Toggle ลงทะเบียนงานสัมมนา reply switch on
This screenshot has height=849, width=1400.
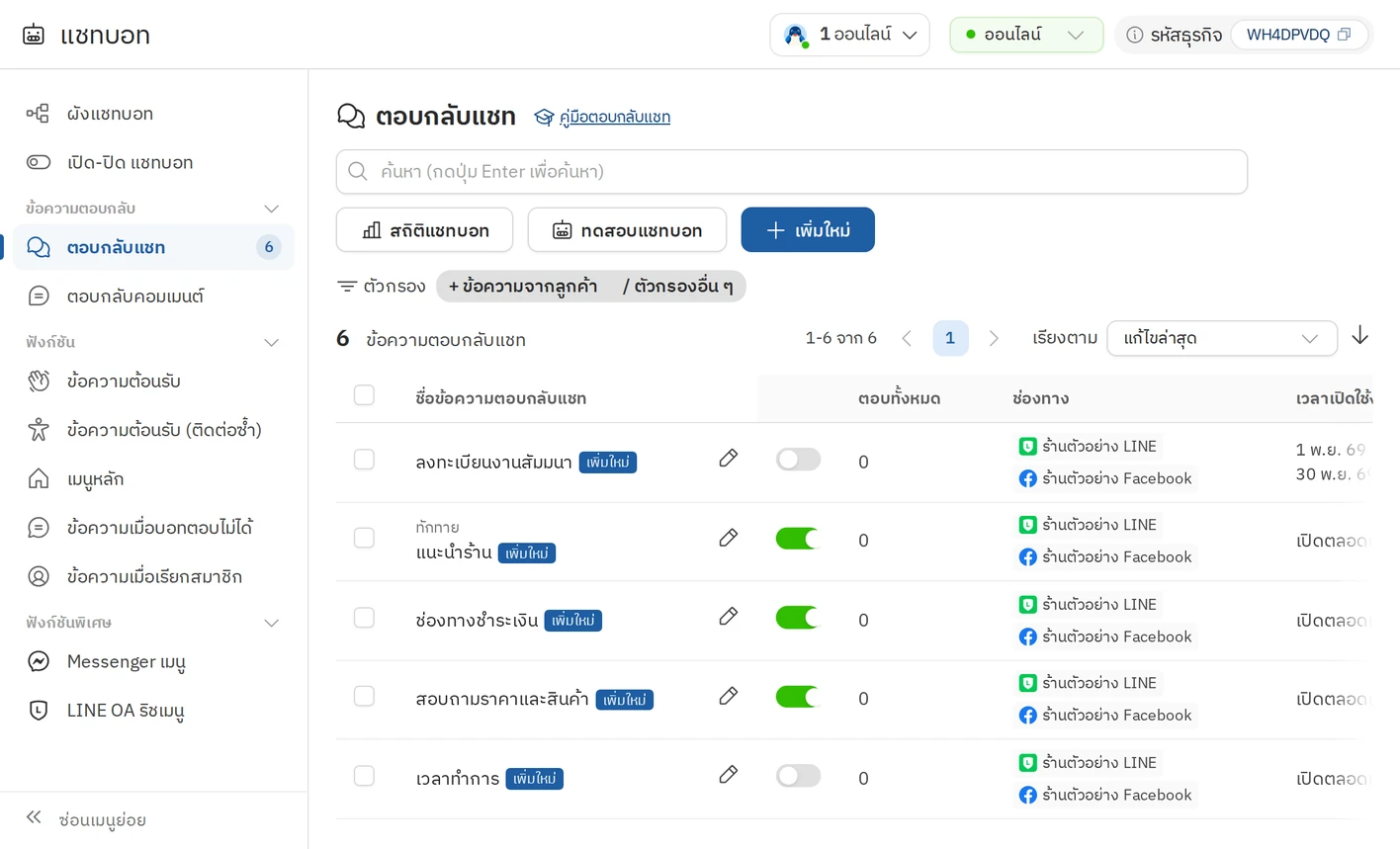798,460
